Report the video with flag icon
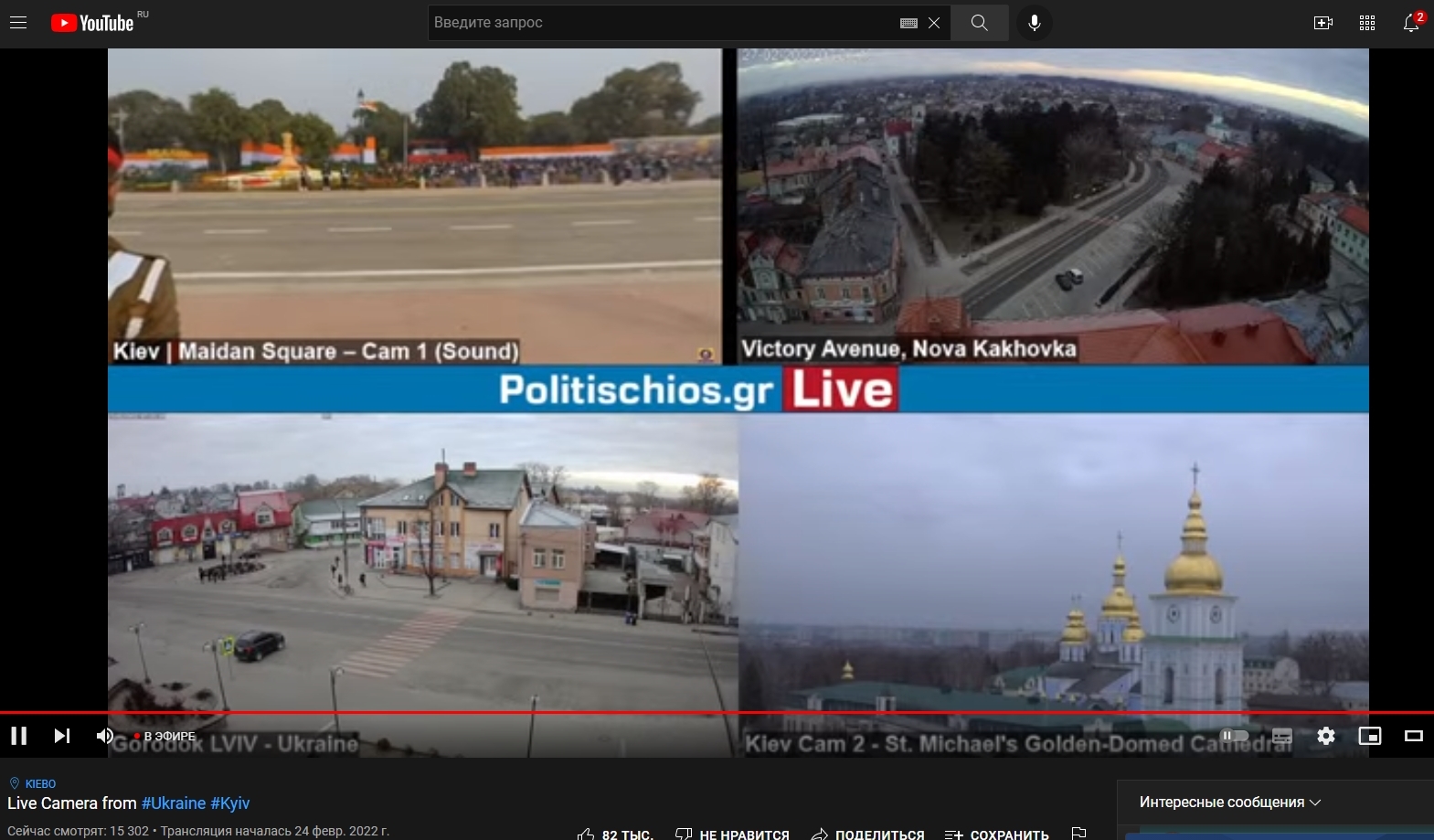The width and height of the screenshot is (1434, 840). (x=1078, y=834)
